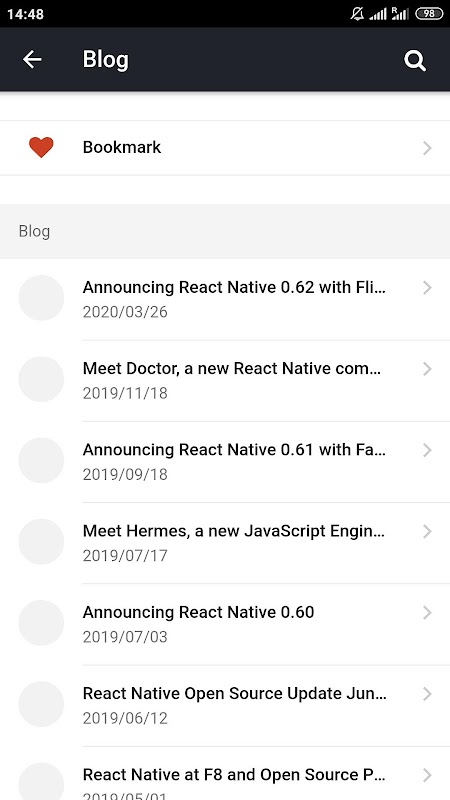
Task: Expand Bookmark row using its chevron
Action: tap(428, 148)
